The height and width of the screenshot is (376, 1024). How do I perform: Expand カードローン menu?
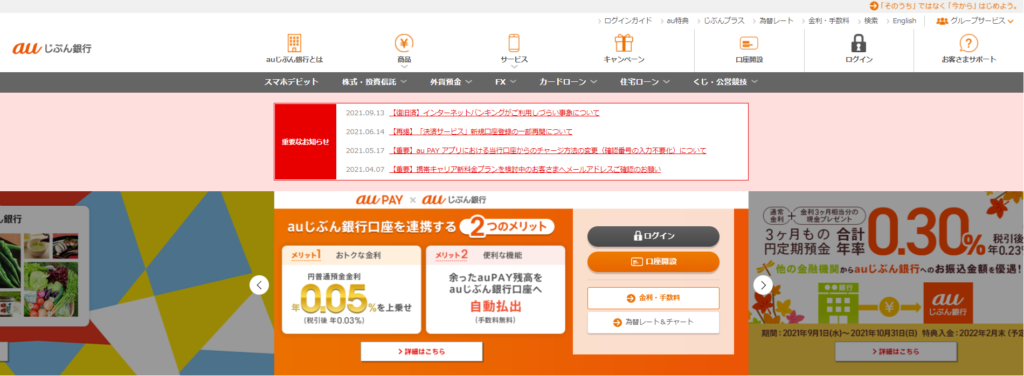point(568,82)
